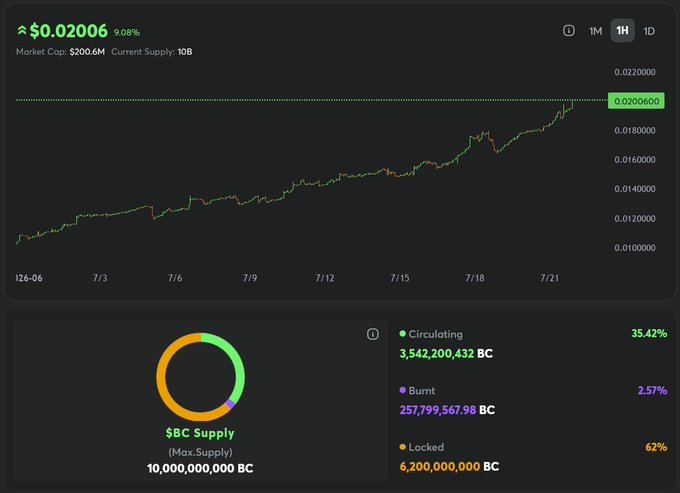Image resolution: width=680 pixels, height=493 pixels.
Task: Click the 62% locked percentage
Action: 656,447
